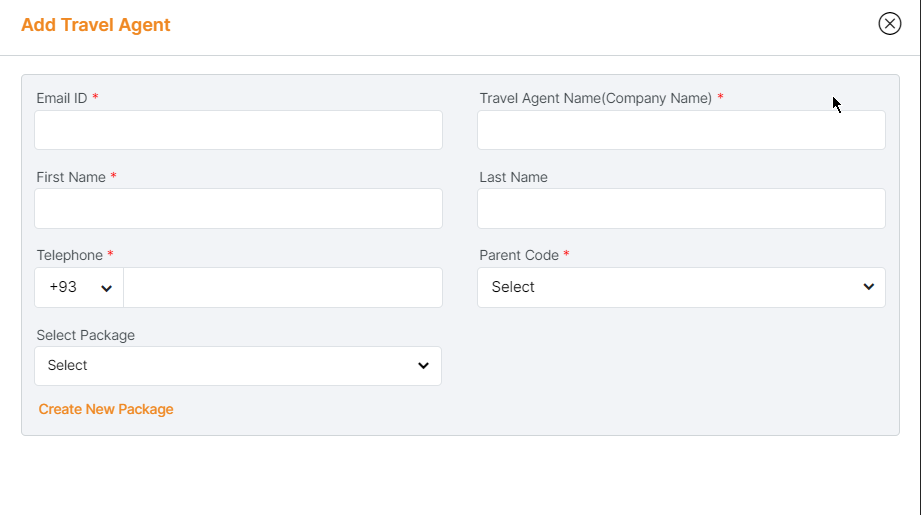Open the Select Package combo box

[237, 366]
